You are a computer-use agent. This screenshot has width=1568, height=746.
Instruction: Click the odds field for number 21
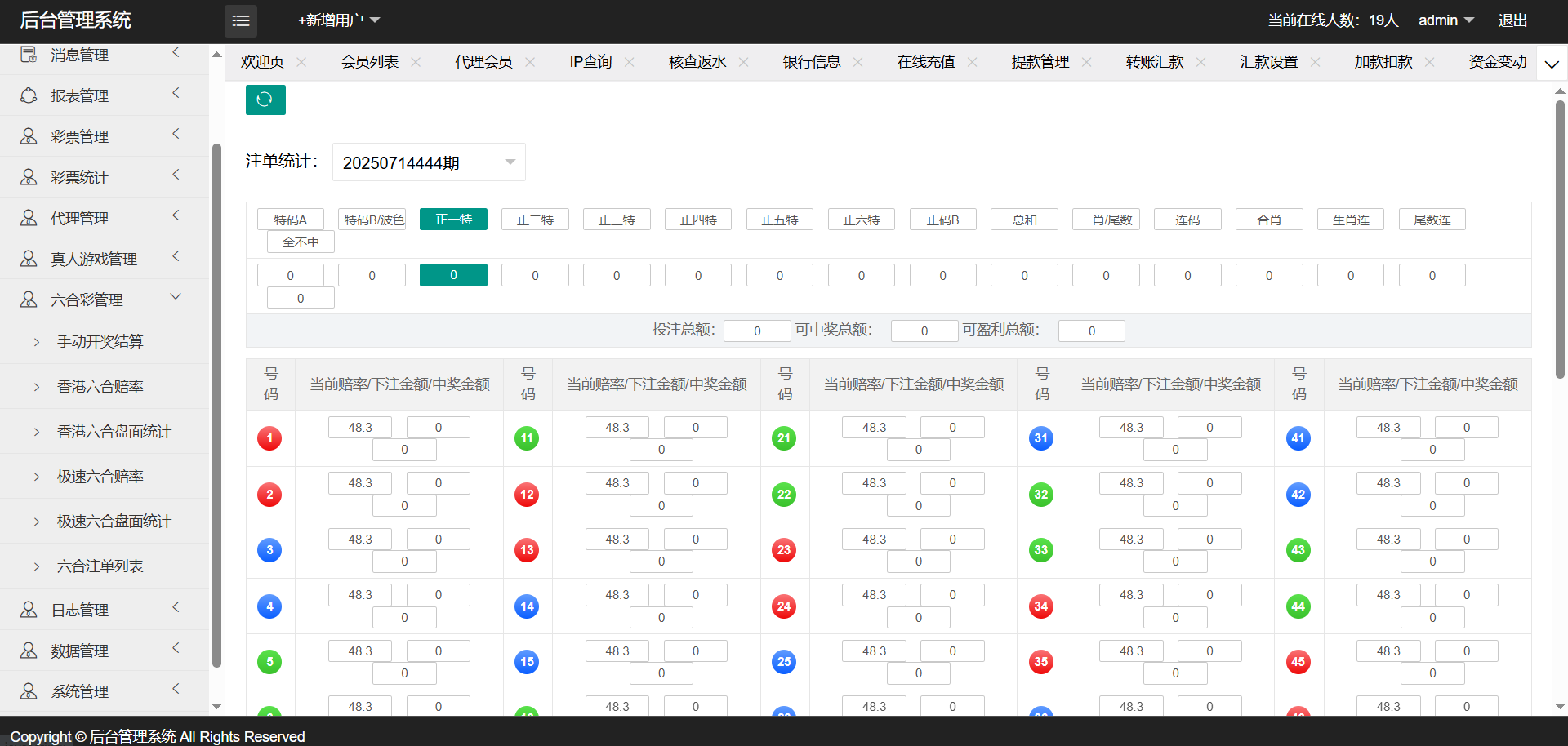point(874,428)
